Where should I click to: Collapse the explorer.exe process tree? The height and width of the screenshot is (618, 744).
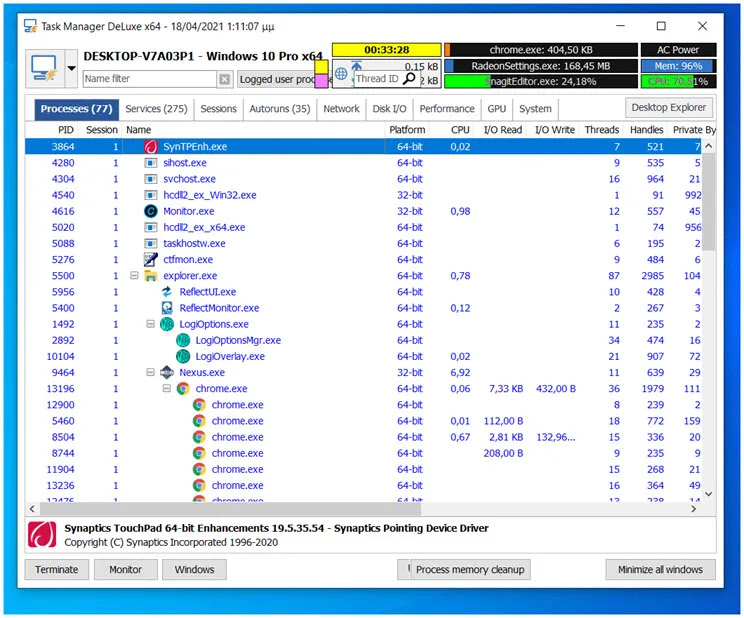134,275
